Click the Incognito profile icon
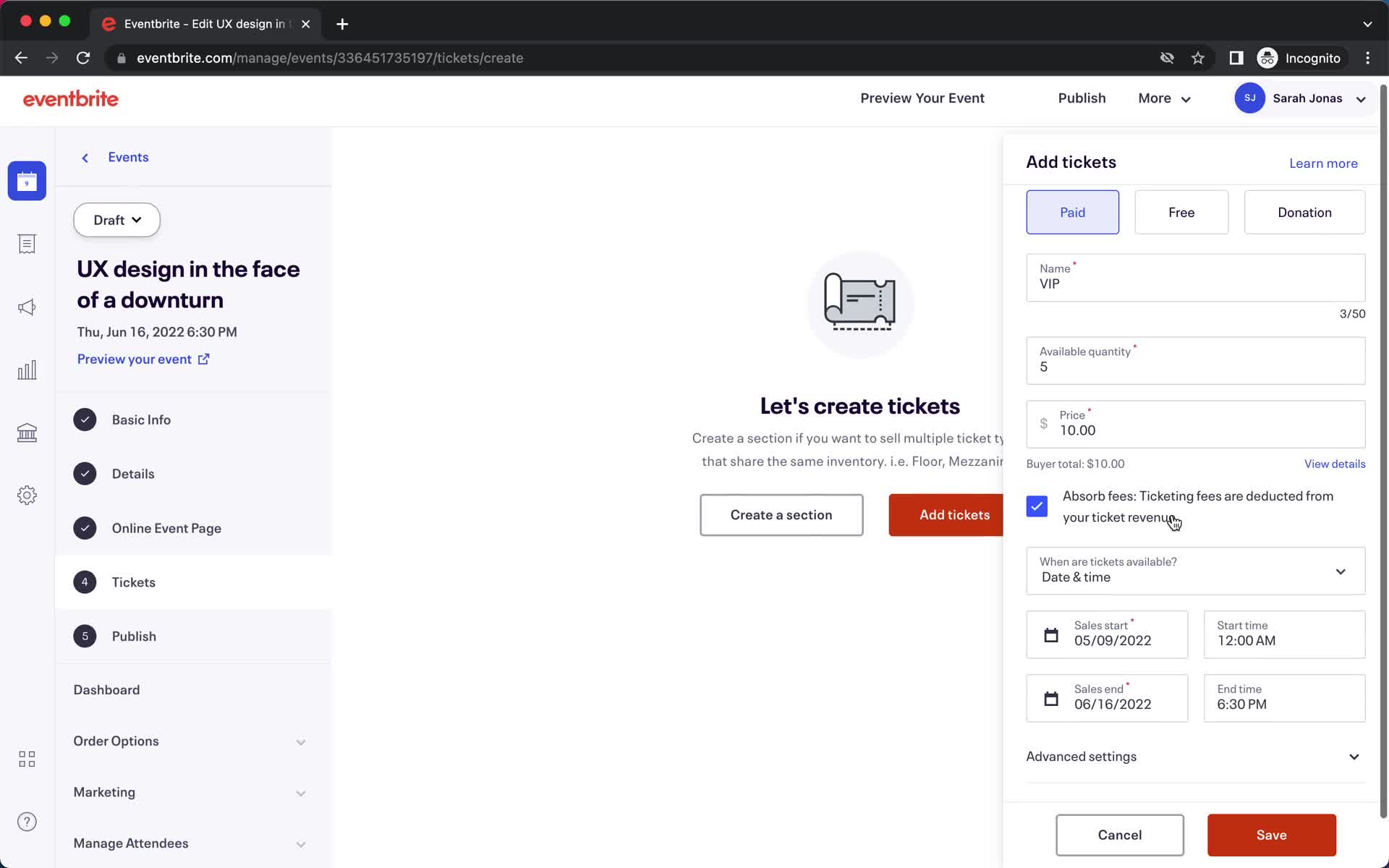 [x=1267, y=58]
